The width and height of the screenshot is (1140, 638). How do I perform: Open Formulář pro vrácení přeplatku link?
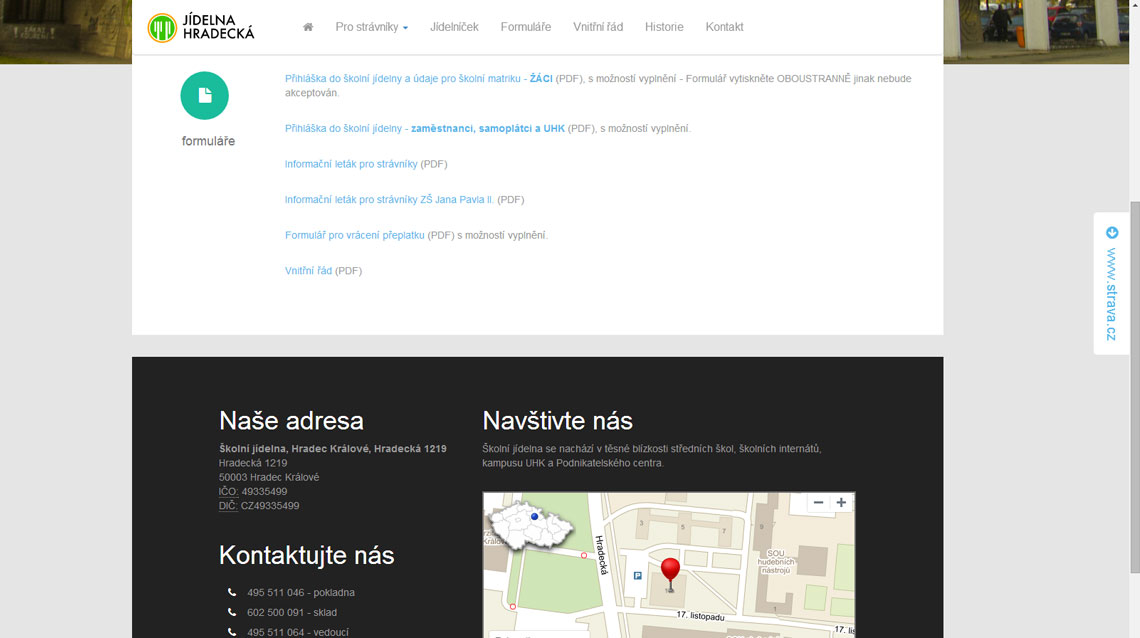click(x=355, y=235)
